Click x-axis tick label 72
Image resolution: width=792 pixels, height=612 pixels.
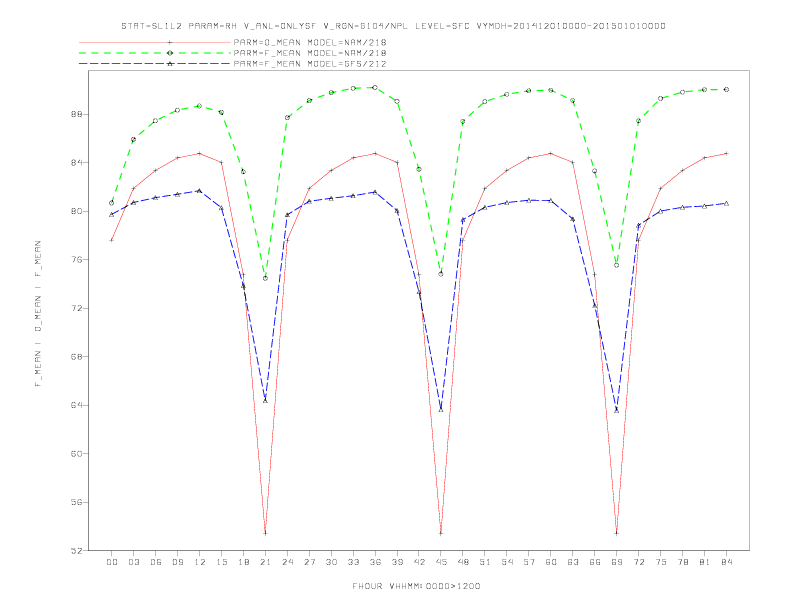pyautogui.click(x=638, y=562)
